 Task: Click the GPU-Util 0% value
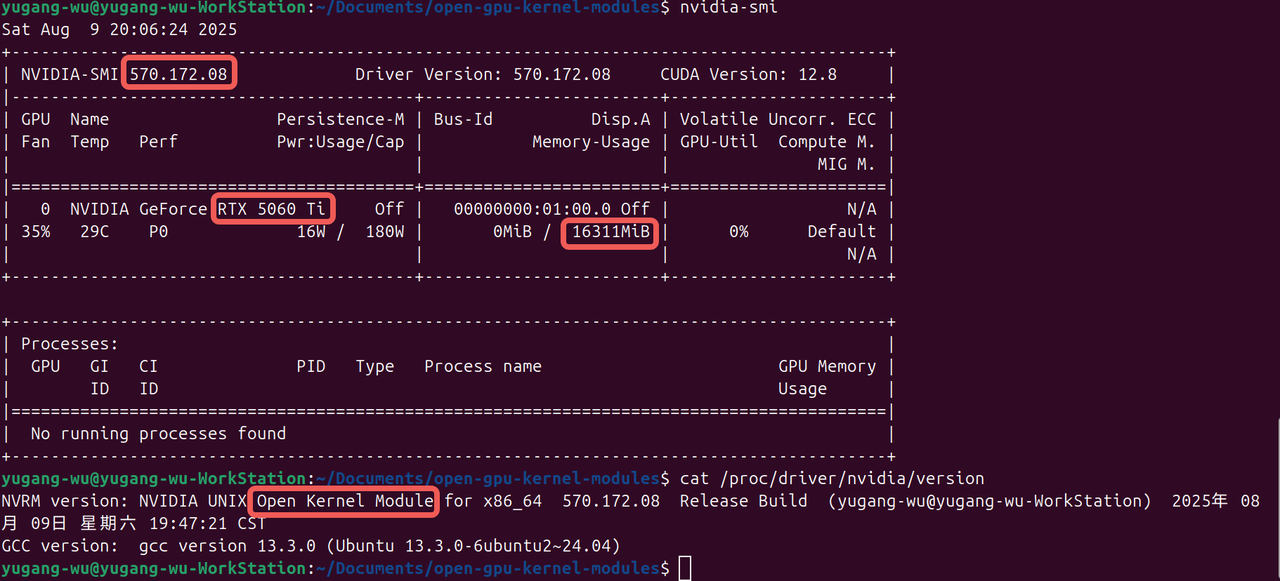pos(738,231)
